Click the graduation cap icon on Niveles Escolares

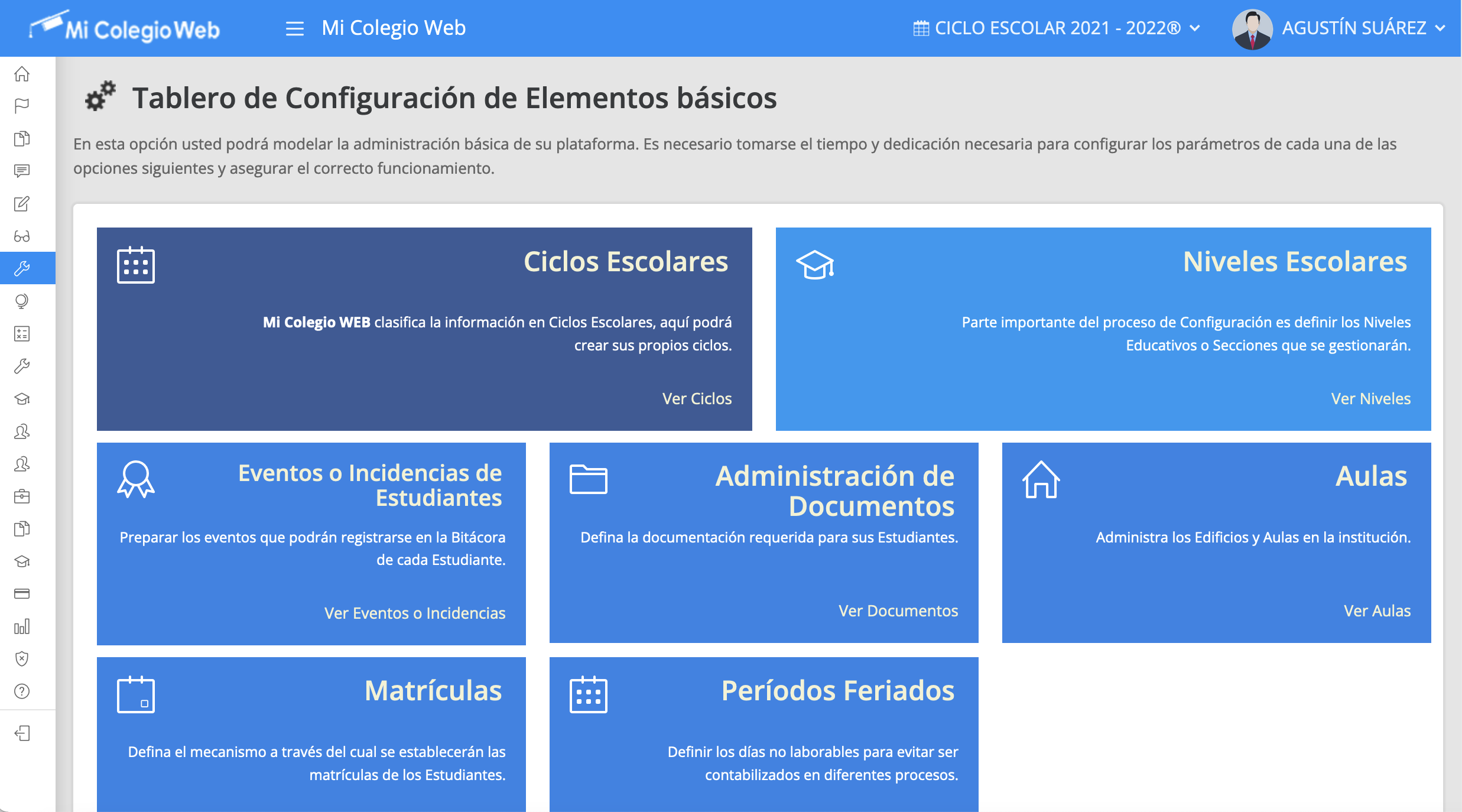coord(815,265)
